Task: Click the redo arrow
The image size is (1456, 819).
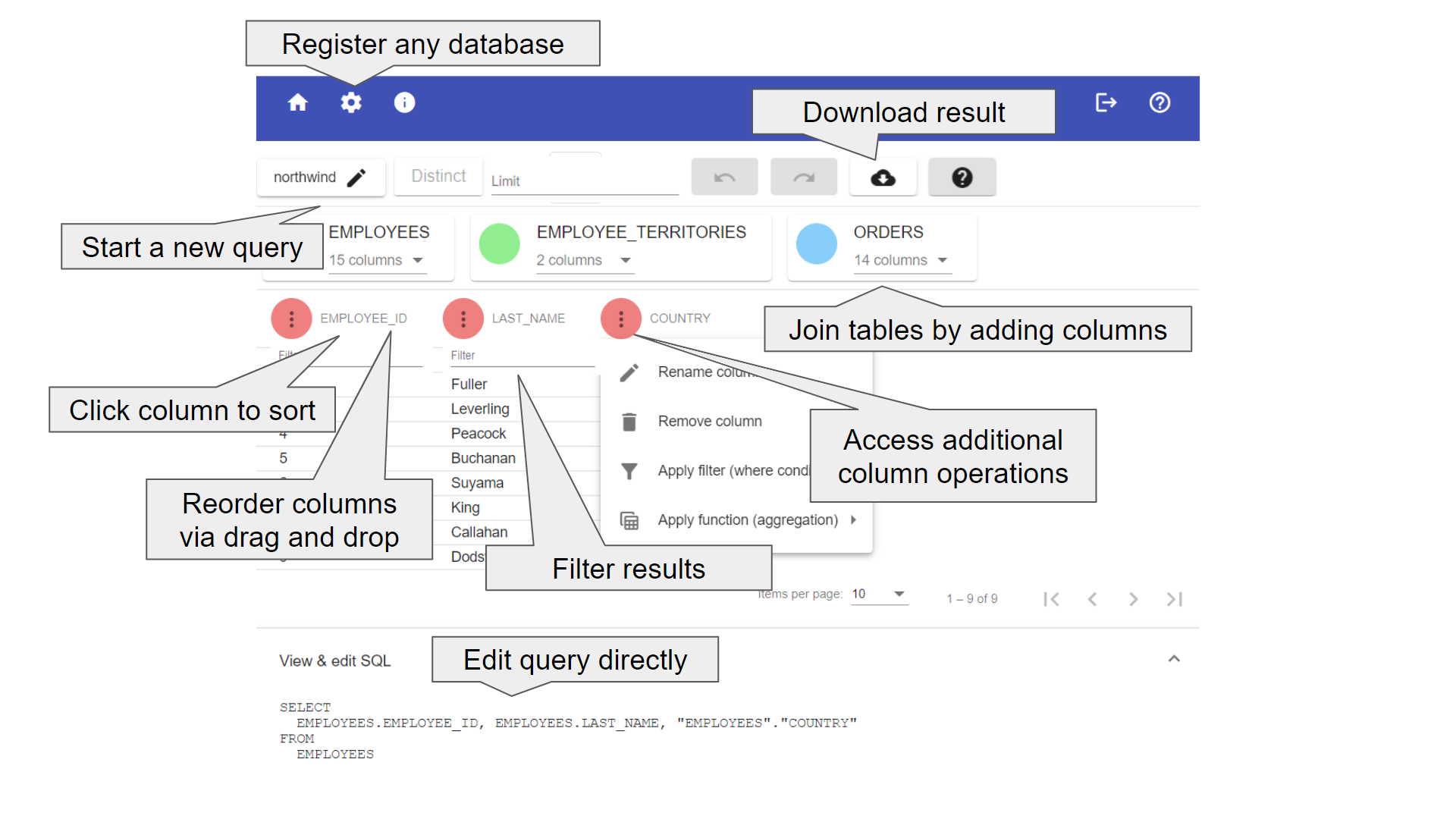Action: (803, 177)
